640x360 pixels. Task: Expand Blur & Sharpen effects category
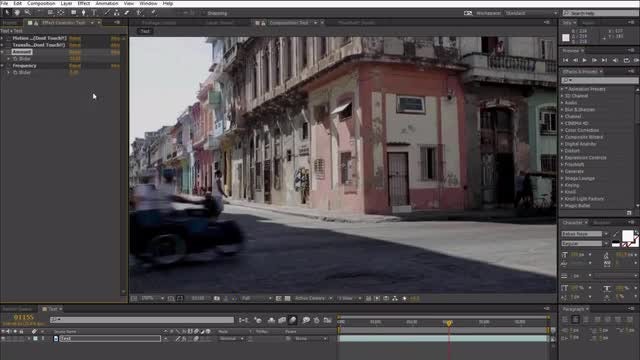click(562, 109)
